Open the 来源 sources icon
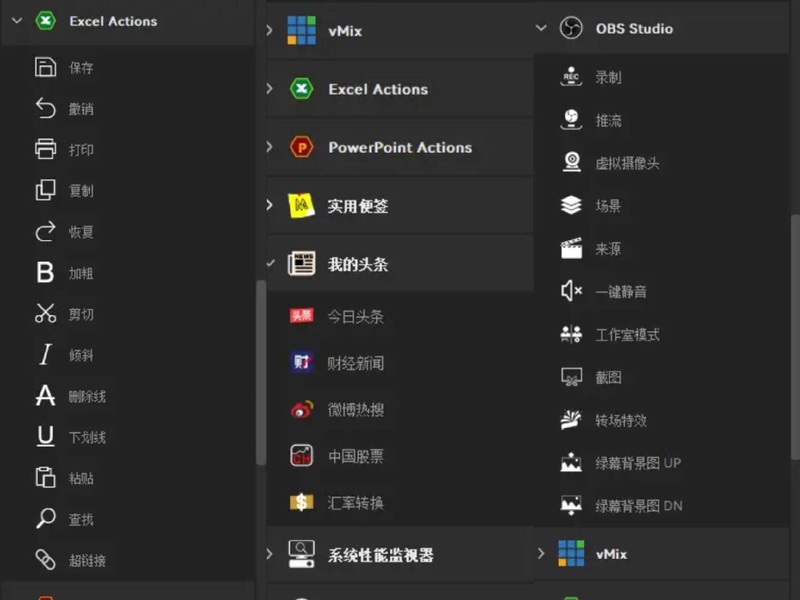Viewport: 800px width, 600px height. click(572, 248)
